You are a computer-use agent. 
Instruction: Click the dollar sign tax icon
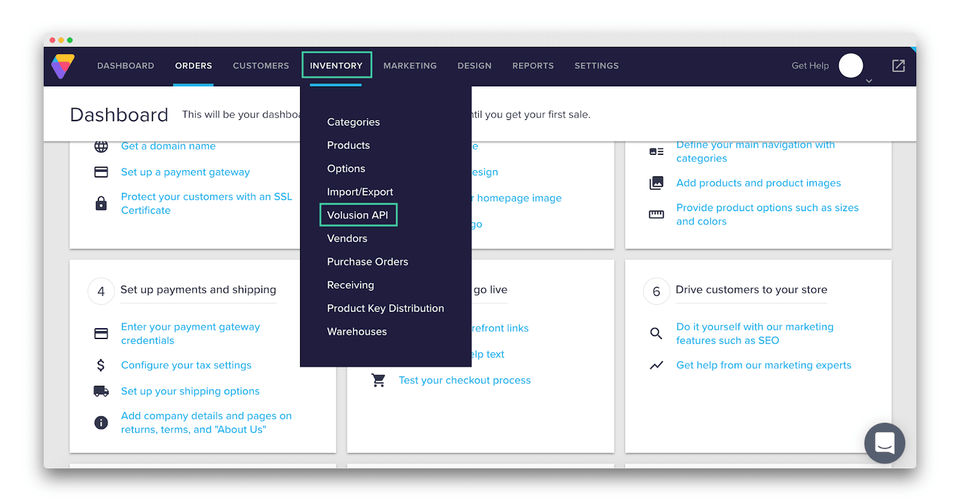pos(101,366)
